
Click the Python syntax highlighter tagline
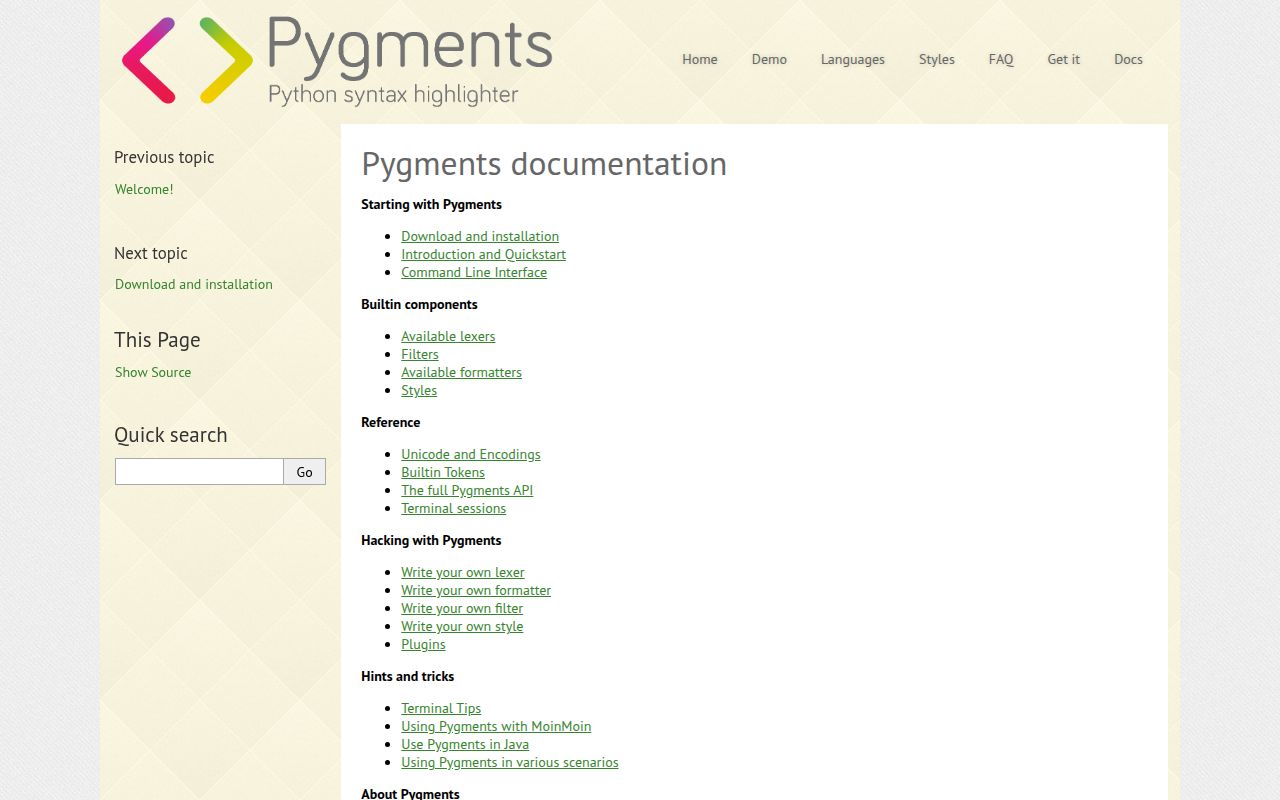393,95
